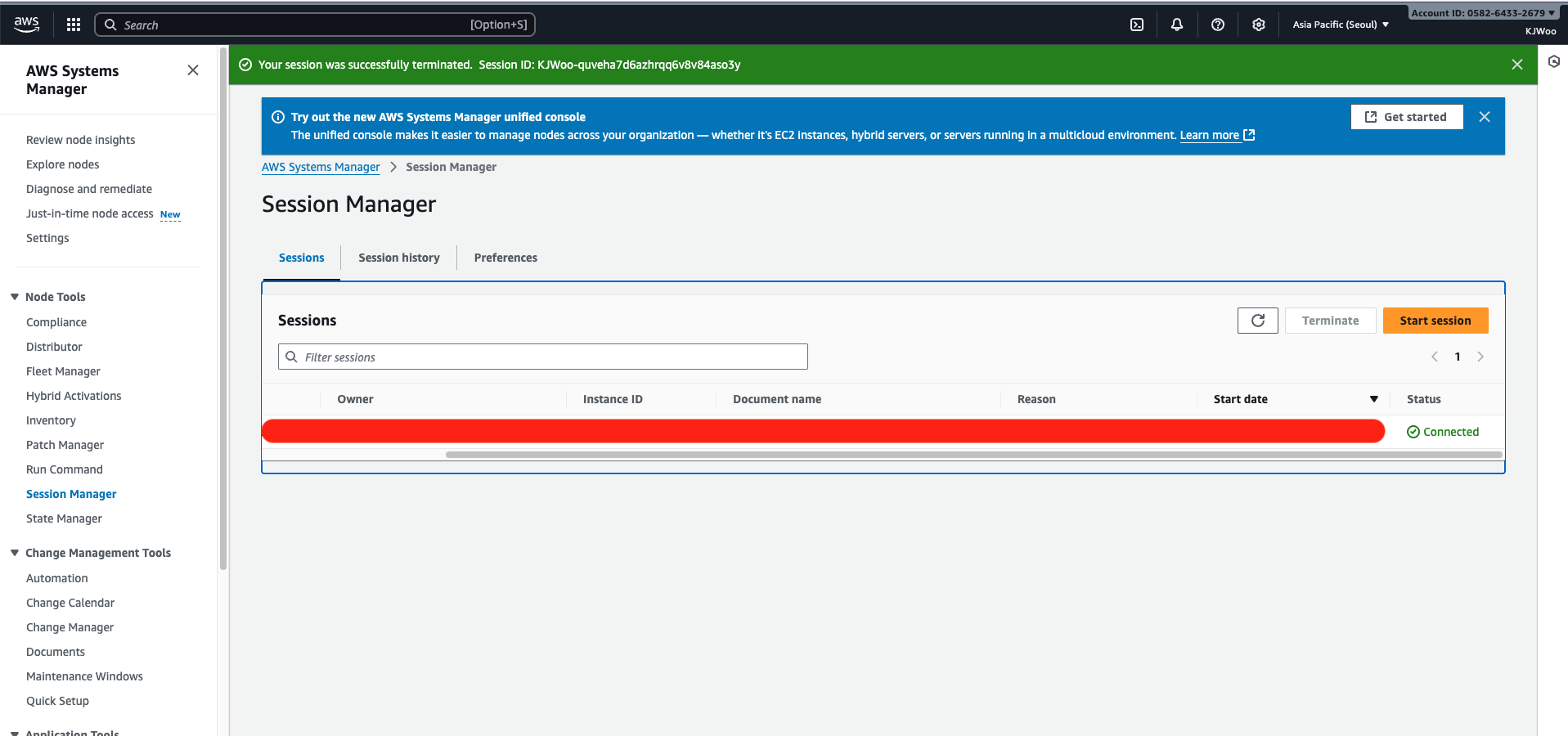Dismiss the green session terminated banner
Viewport: 1568px width, 736px height.
click(1517, 65)
